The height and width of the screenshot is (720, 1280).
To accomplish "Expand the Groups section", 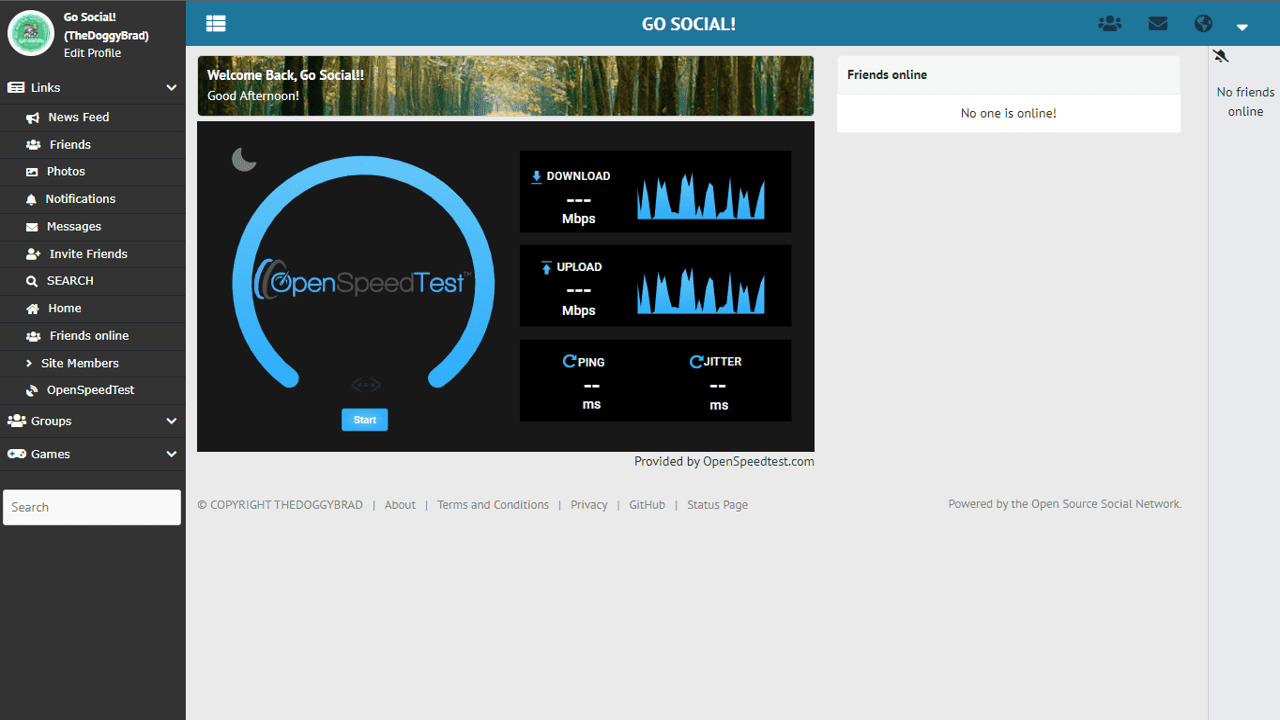I will point(171,421).
